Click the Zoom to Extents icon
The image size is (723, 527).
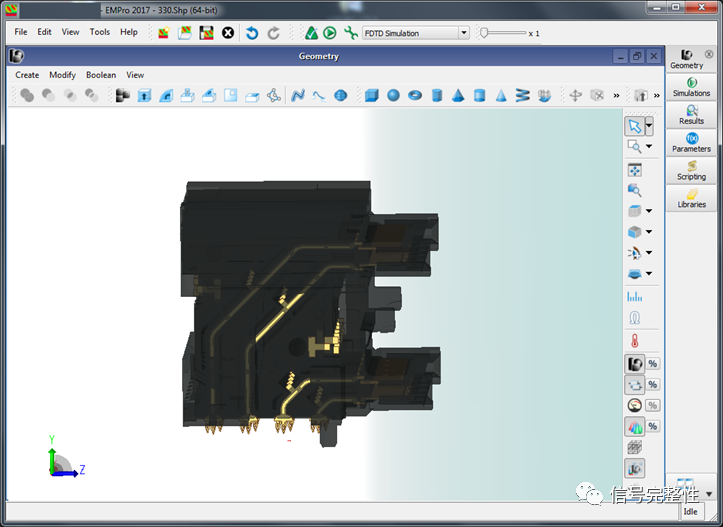[634, 170]
